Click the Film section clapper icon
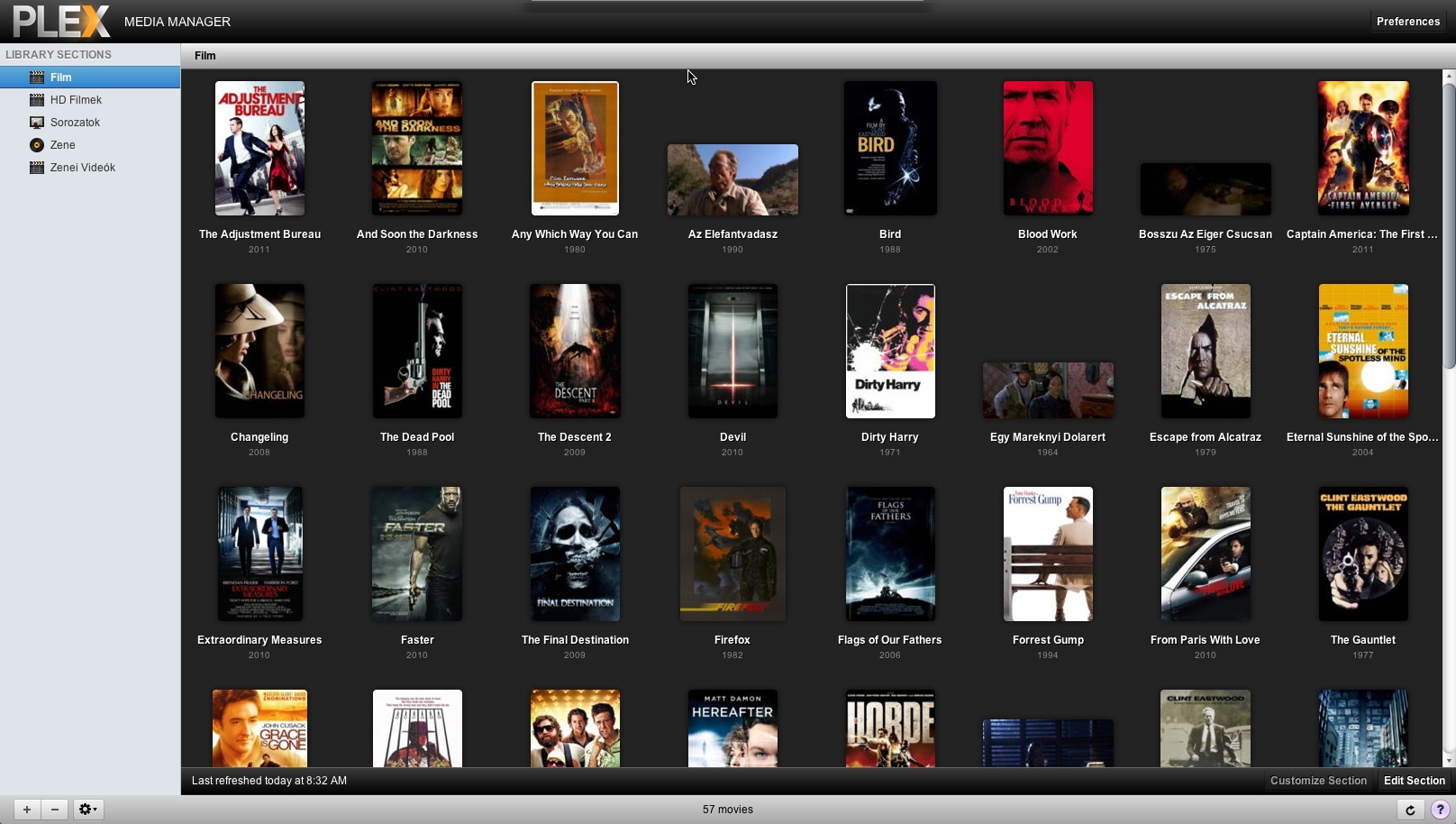 pos(37,78)
